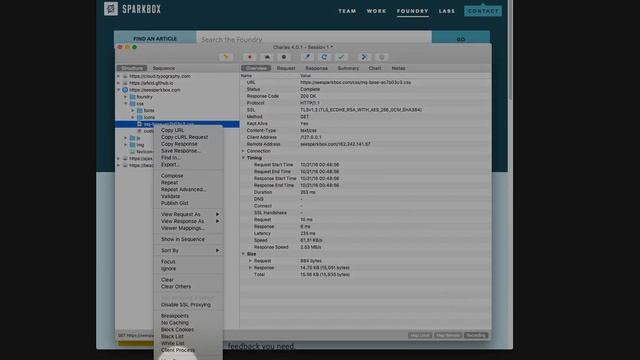
Task: Expand the fonts folder arrow
Action: pyautogui.click(x=133, y=111)
